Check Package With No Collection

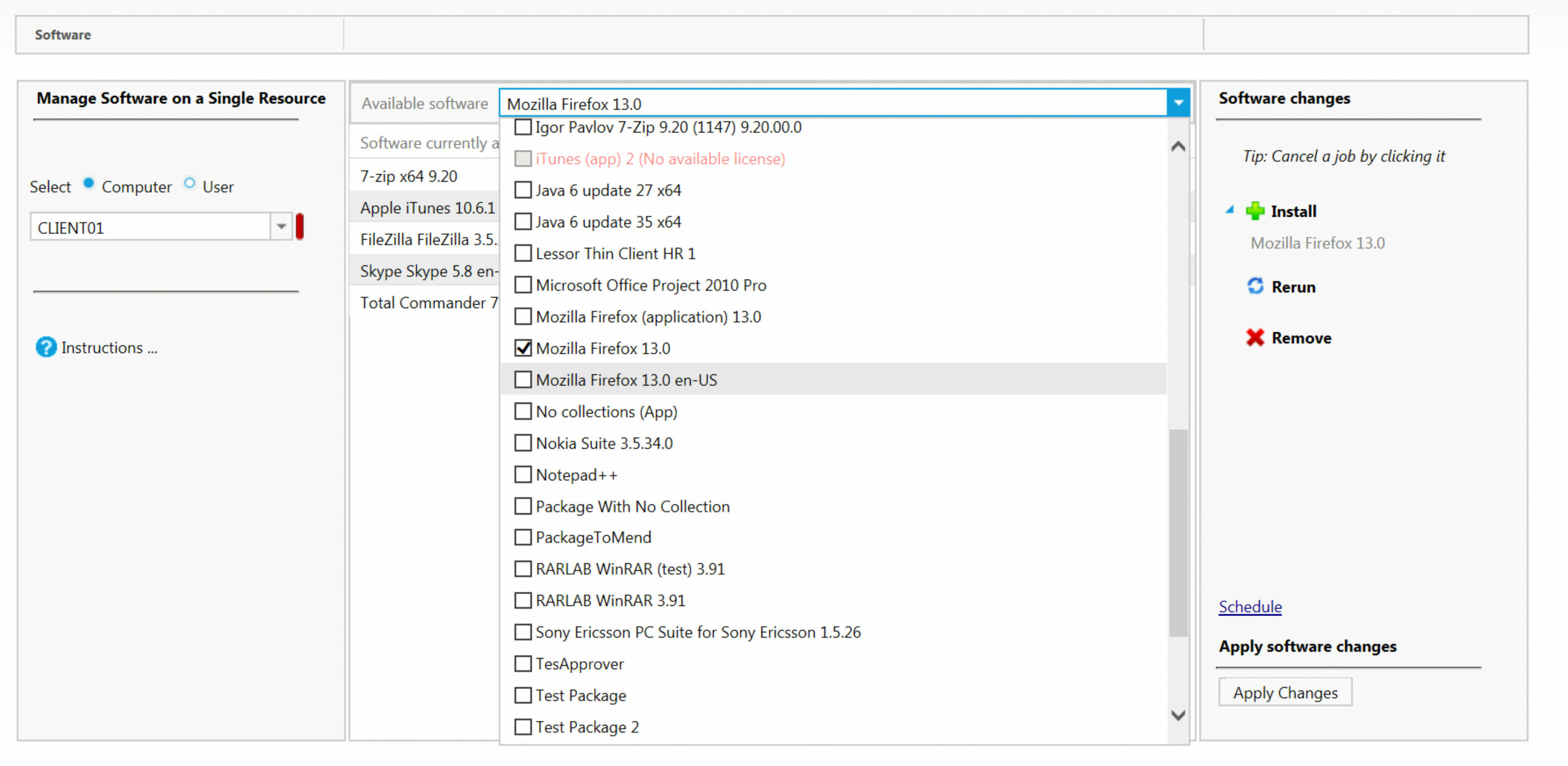522,506
